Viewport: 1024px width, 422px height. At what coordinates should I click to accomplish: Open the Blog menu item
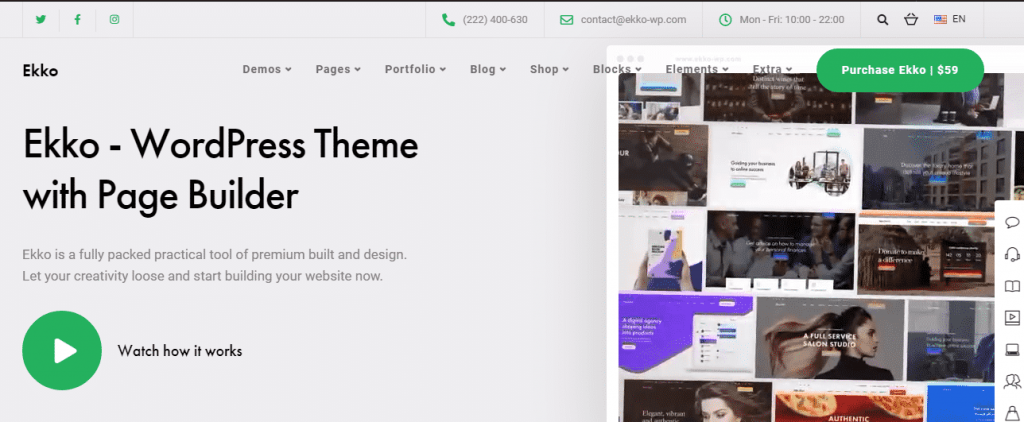(488, 69)
